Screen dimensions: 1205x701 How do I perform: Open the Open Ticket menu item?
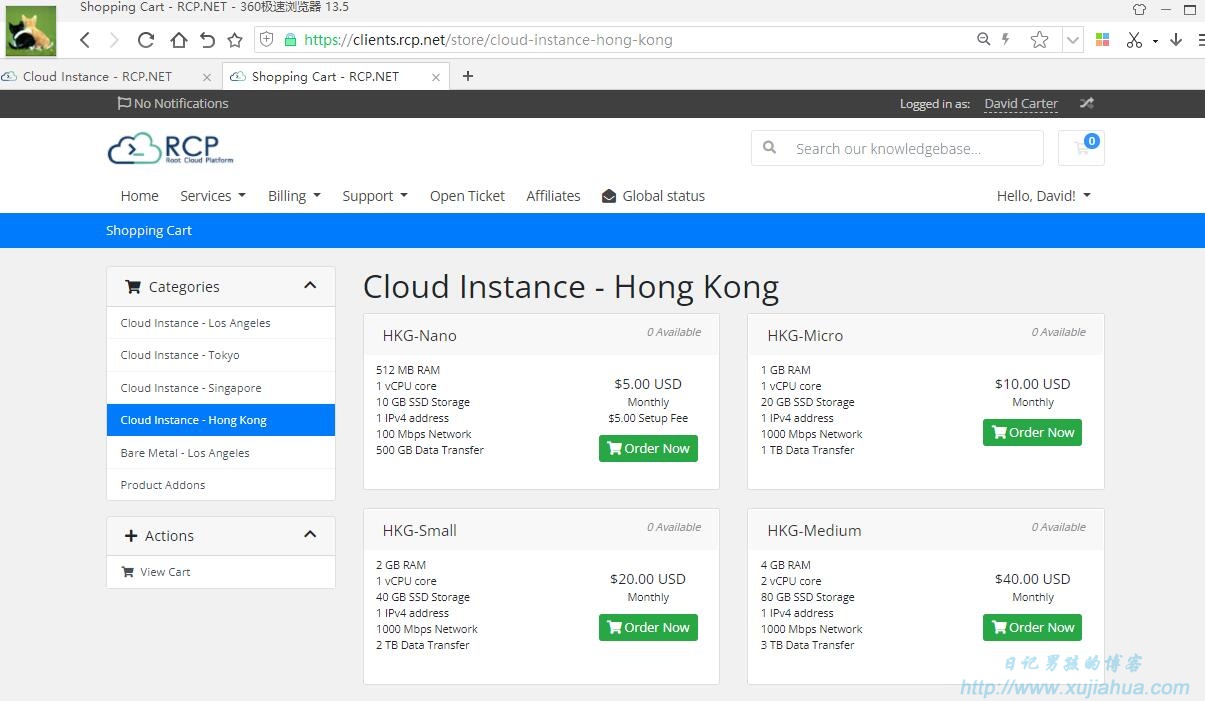(467, 196)
